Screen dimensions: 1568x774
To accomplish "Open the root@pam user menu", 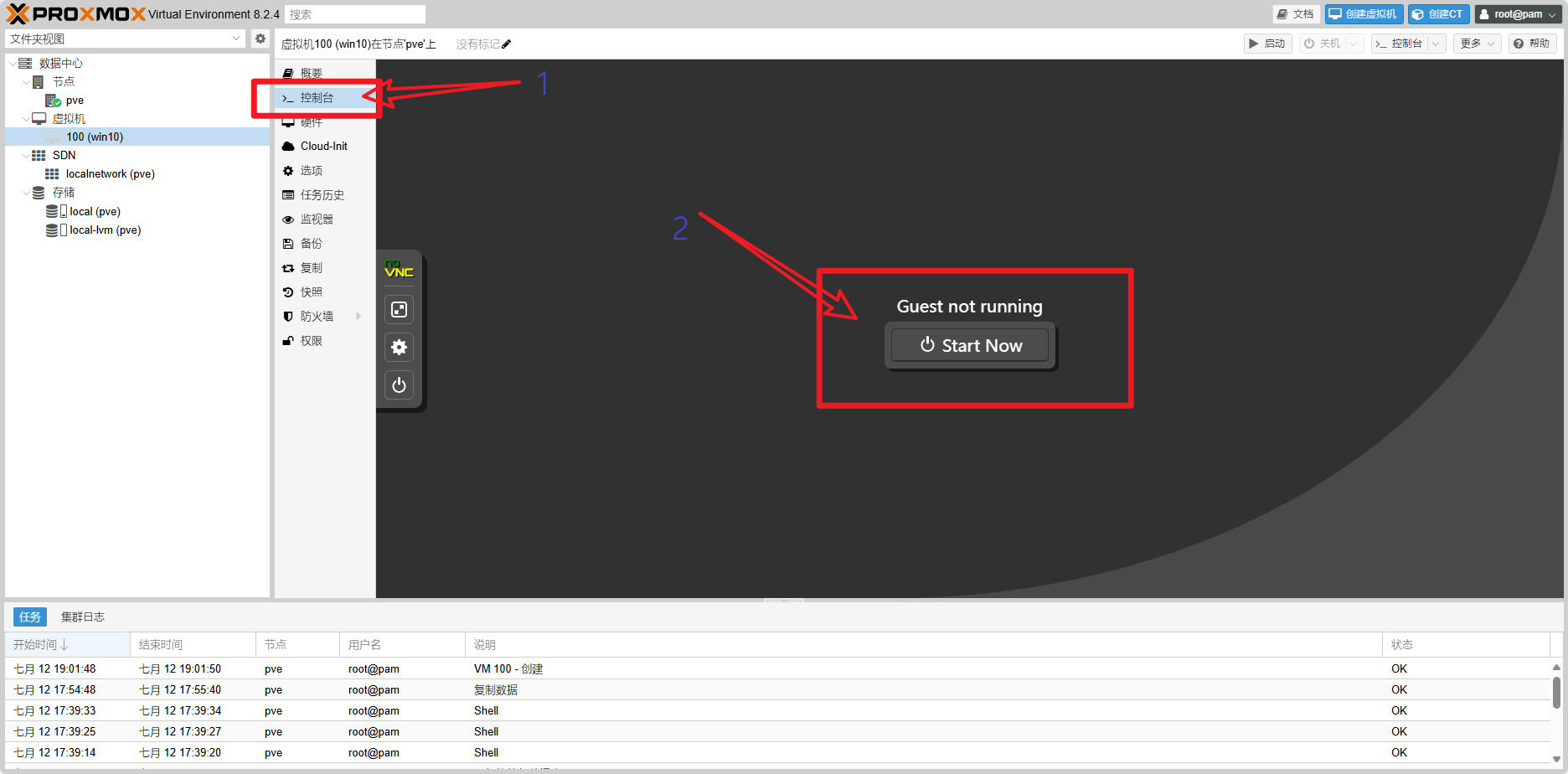I will click(x=1519, y=14).
